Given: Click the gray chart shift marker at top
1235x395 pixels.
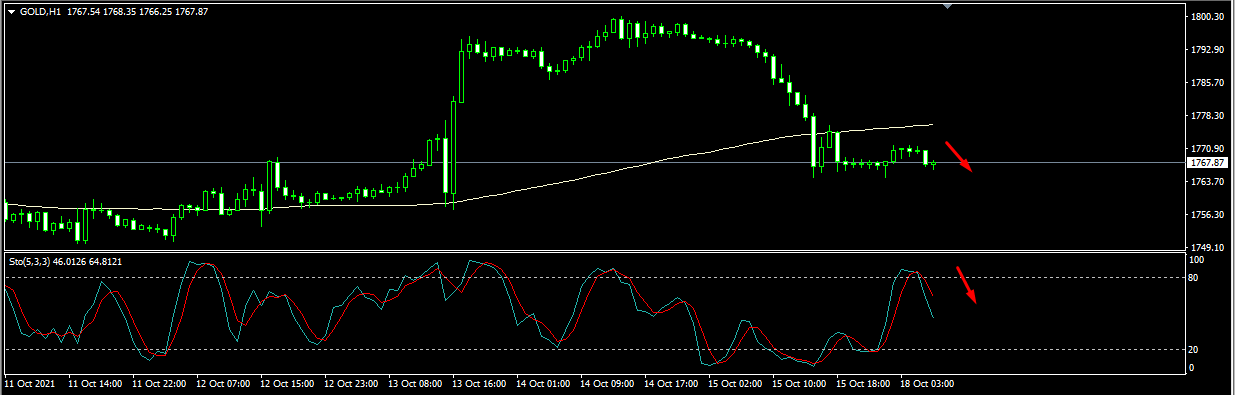Looking at the screenshot, I should coord(948,6).
